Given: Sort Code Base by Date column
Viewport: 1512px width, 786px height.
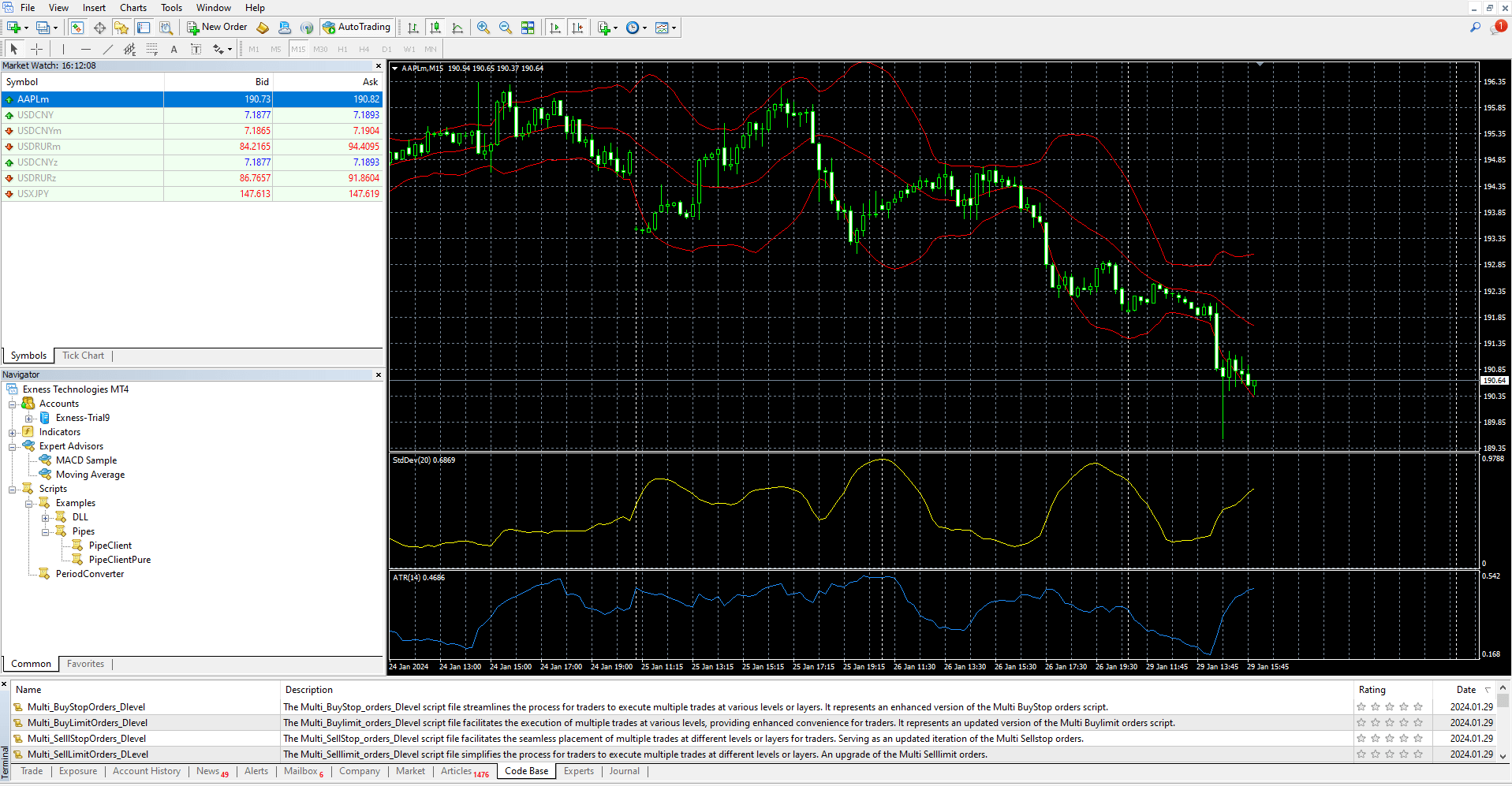Looking at the screenshot, I should click(1465, 690).
